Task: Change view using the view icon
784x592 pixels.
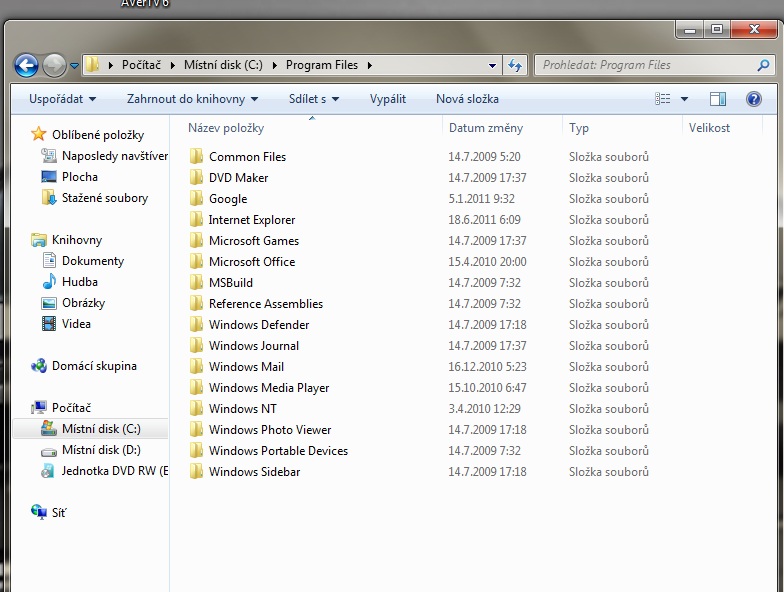Action: coord(662,98)
